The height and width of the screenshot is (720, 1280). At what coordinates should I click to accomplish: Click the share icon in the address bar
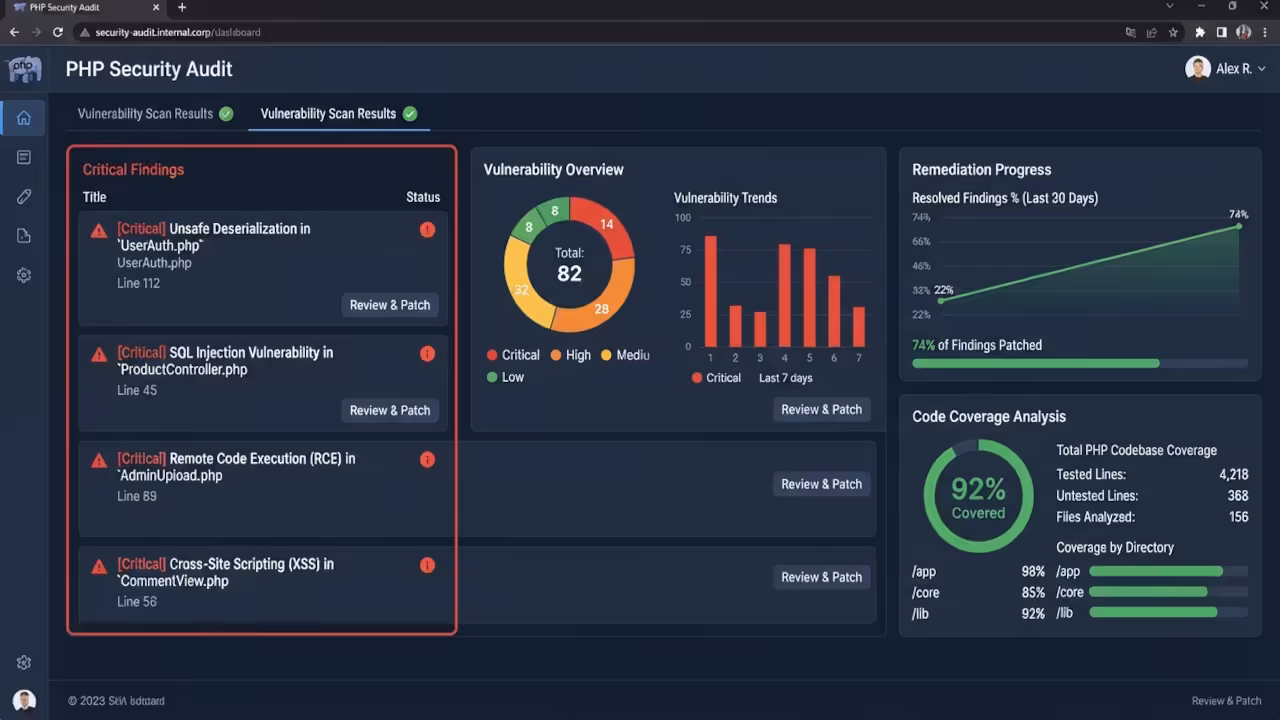pos(1151,32)
